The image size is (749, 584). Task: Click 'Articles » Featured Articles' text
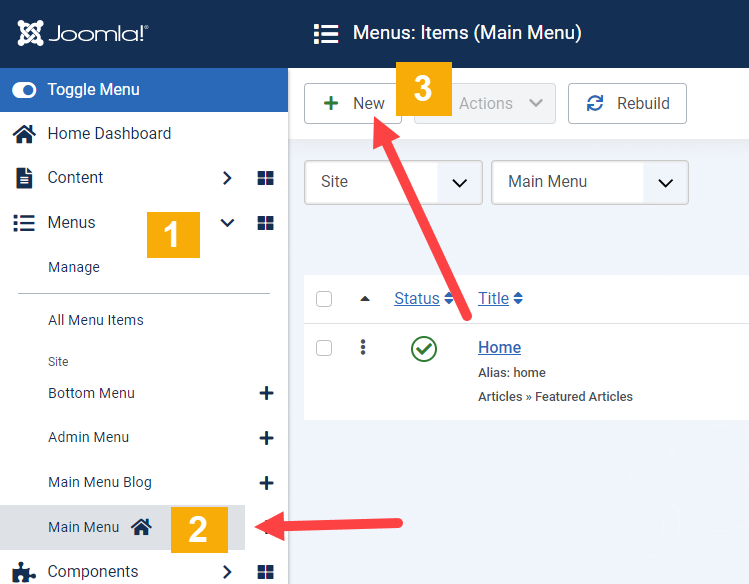[x=555, y=396]
